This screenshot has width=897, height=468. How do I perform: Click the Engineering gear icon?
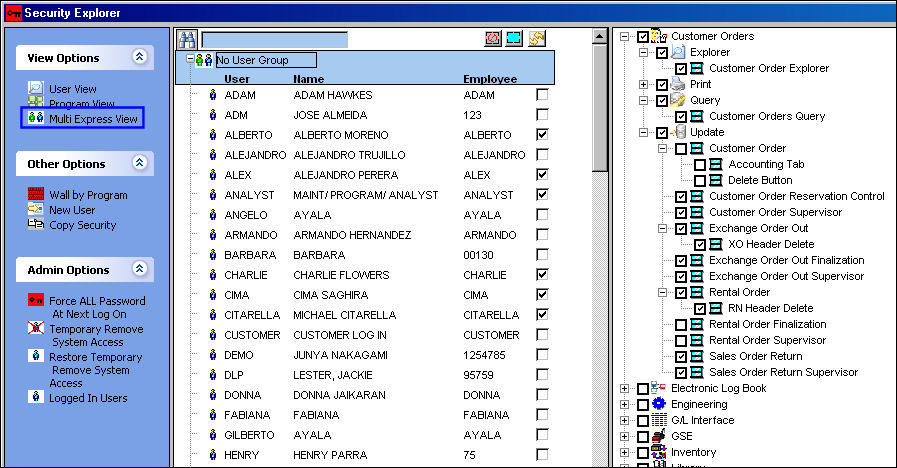(x=659, y=404)
